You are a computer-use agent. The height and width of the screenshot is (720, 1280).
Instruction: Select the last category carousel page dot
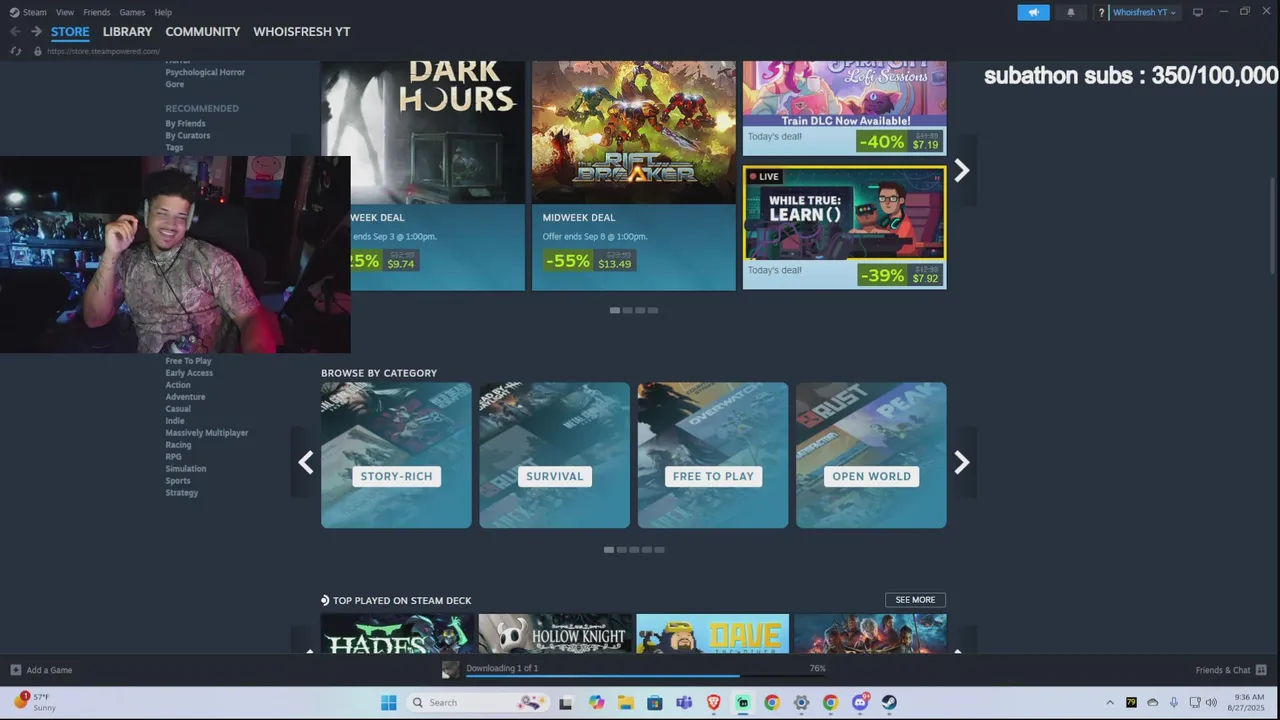pyautogui.click(x=659, y=549)
